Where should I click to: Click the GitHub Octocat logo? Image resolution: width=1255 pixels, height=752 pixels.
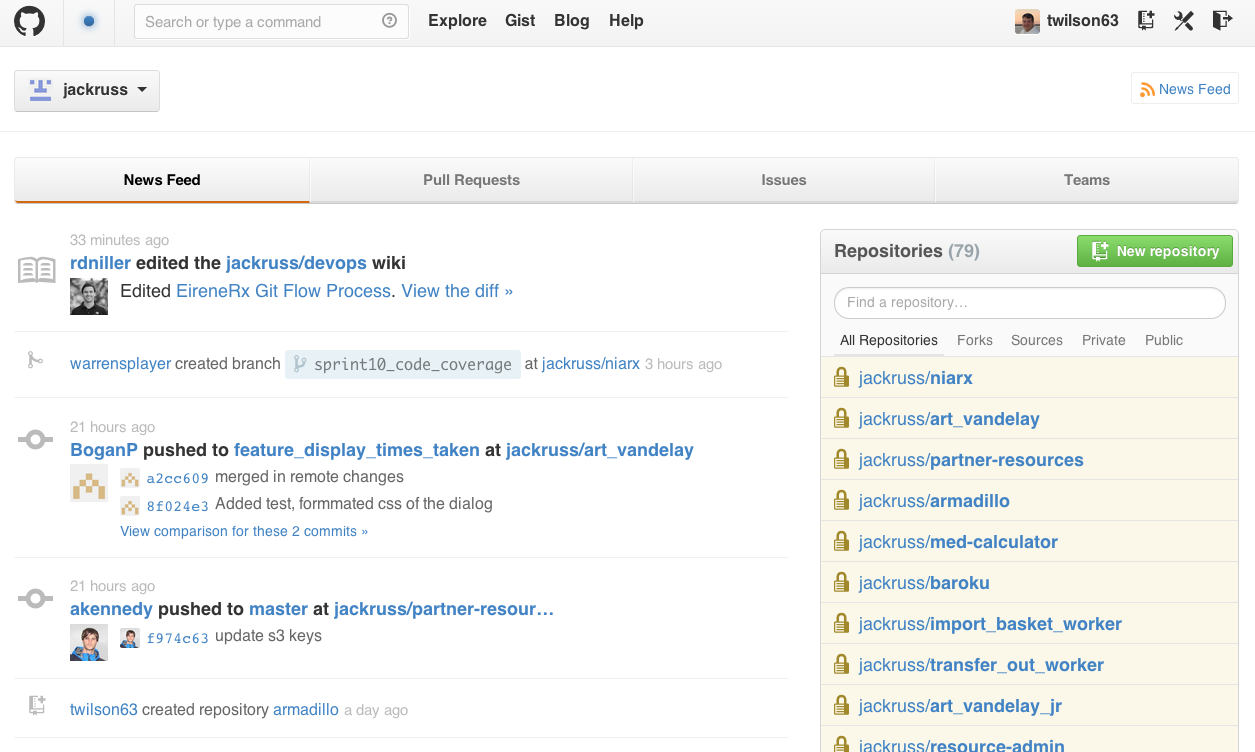point(29,21)
